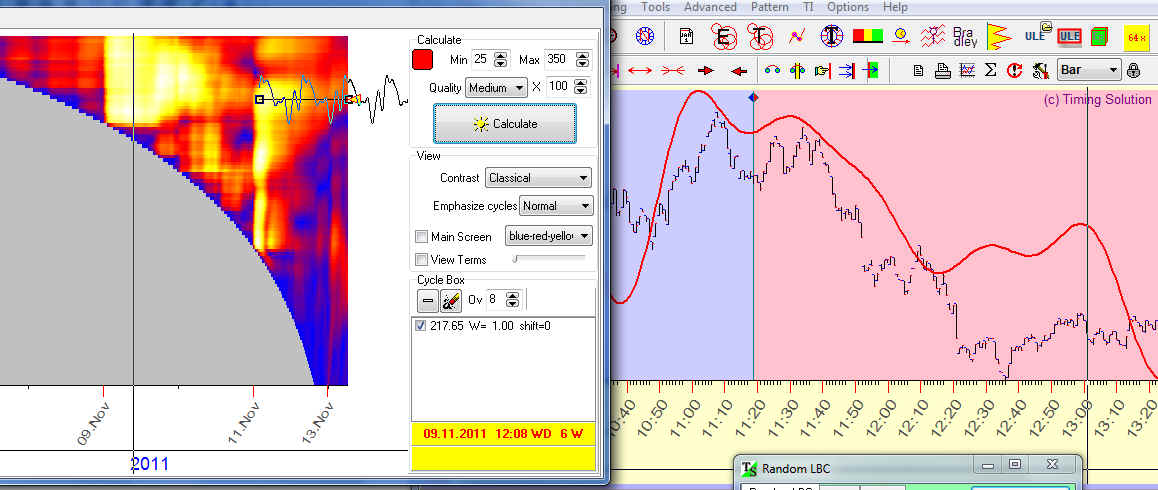
Task: Click the yellow 64x icon
Action: tap(1136, 38)
